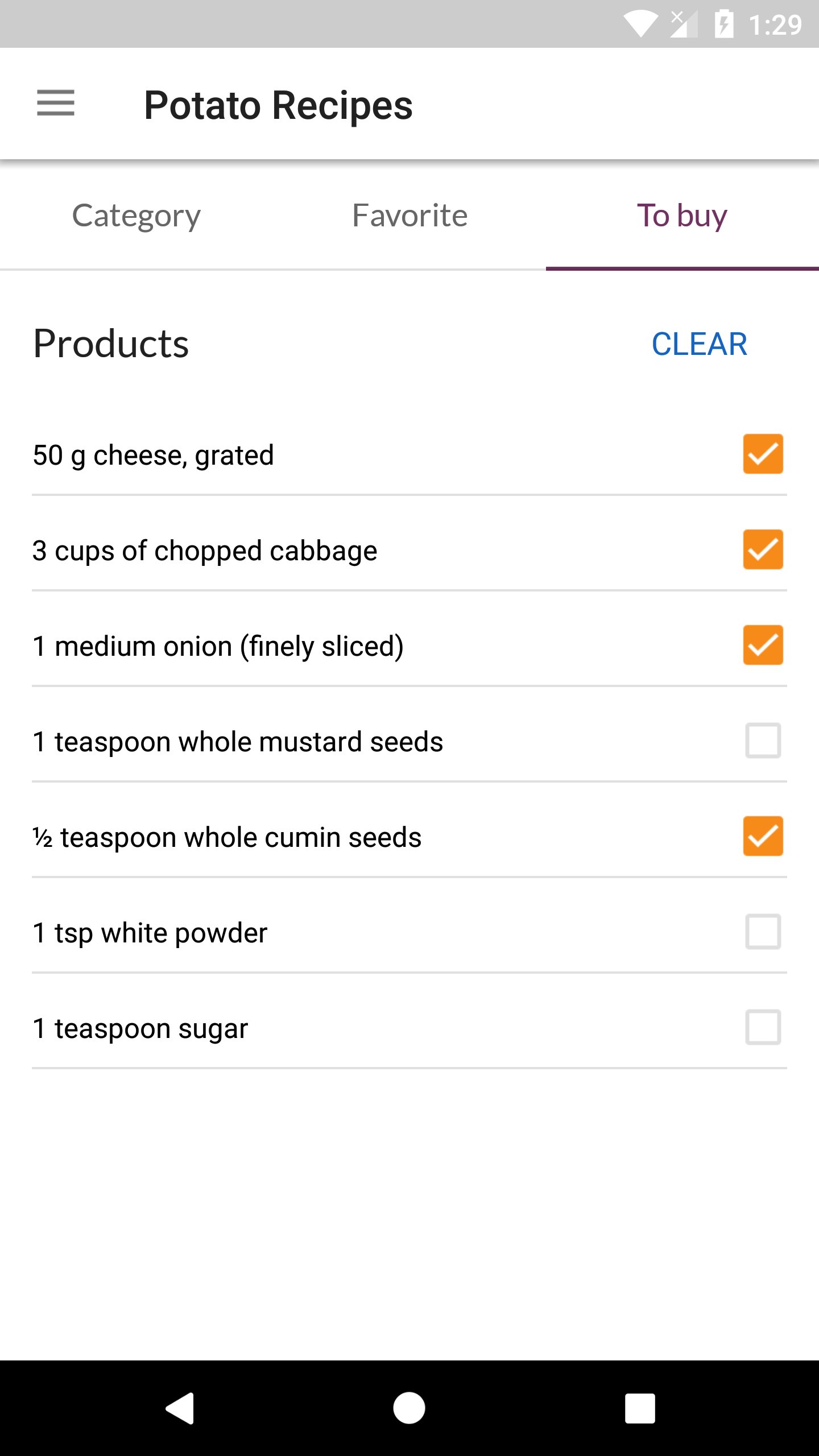Tap the no-signal cellular icon

click(683, 24)
